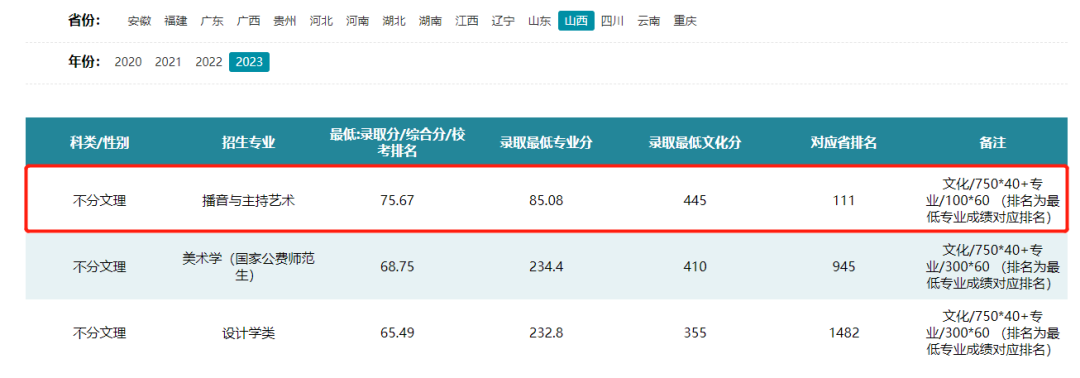This screenshot has height=378, width=1080.
Task: Click the score value 68.75
Action: (x=397, y=267)
